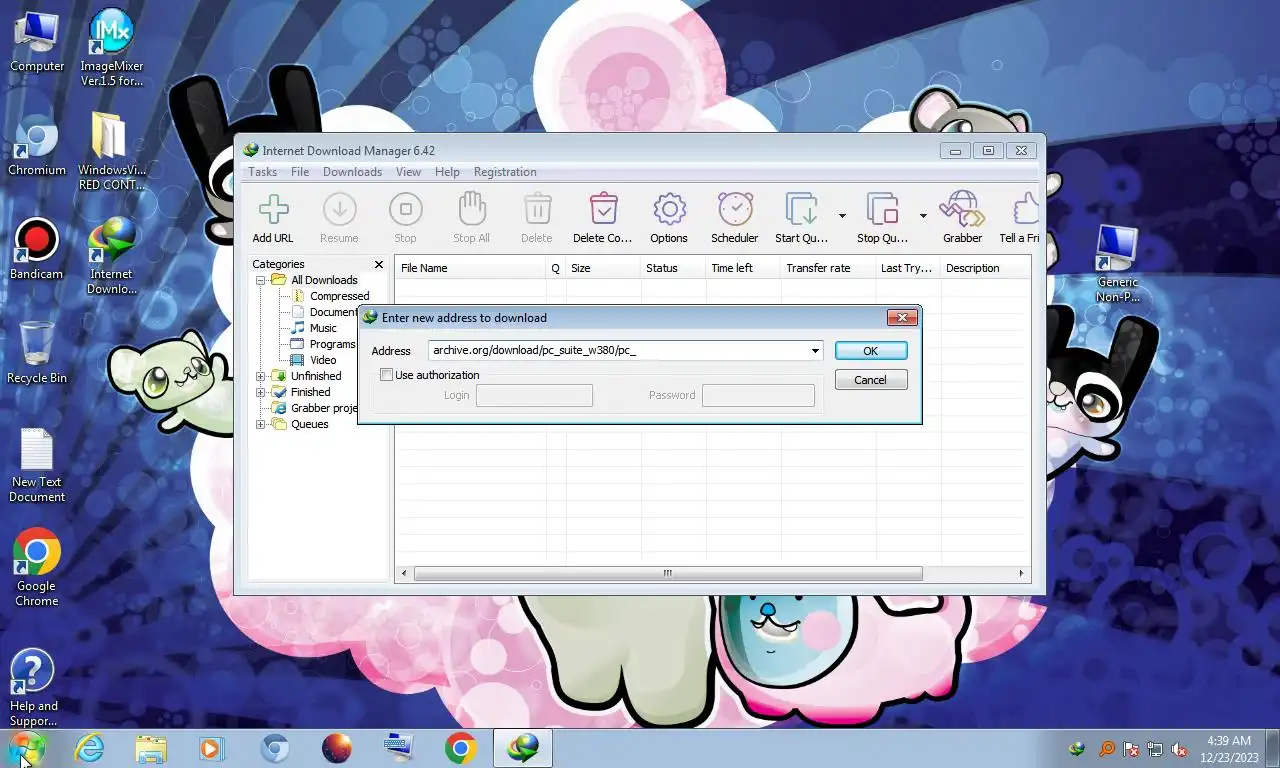Viewport: 1280px width, 768px height.
Task: Open the Tasks menu
Action: (262, 172)
